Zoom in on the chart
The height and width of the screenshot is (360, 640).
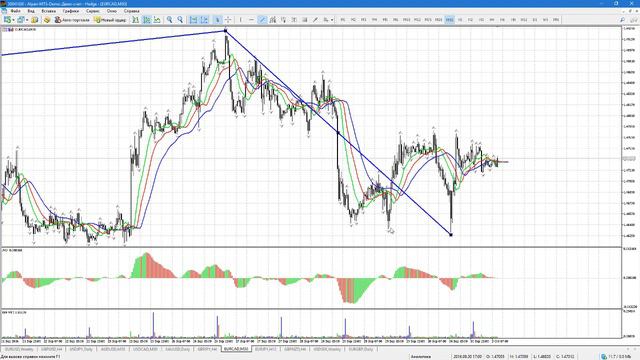click(169, 20)
